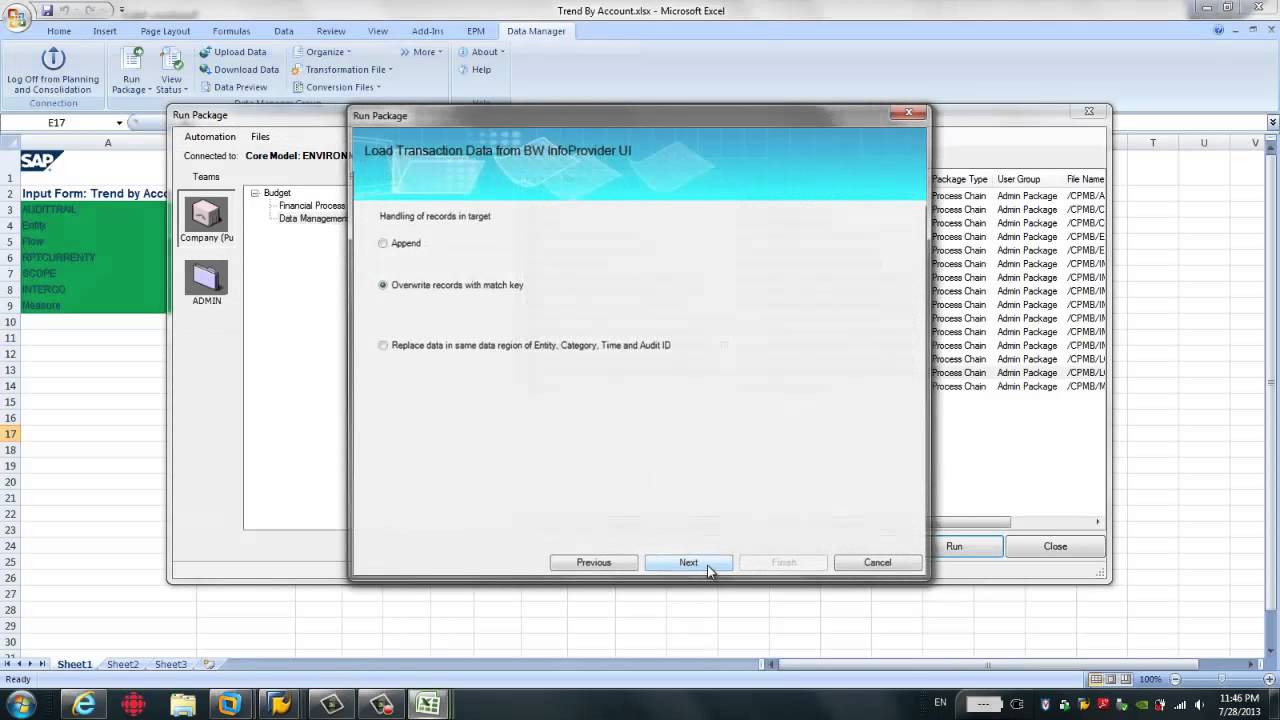The image size is (1280, 720).
Task: Switch to the Home ribbon tab
Action: click(59, 31)
